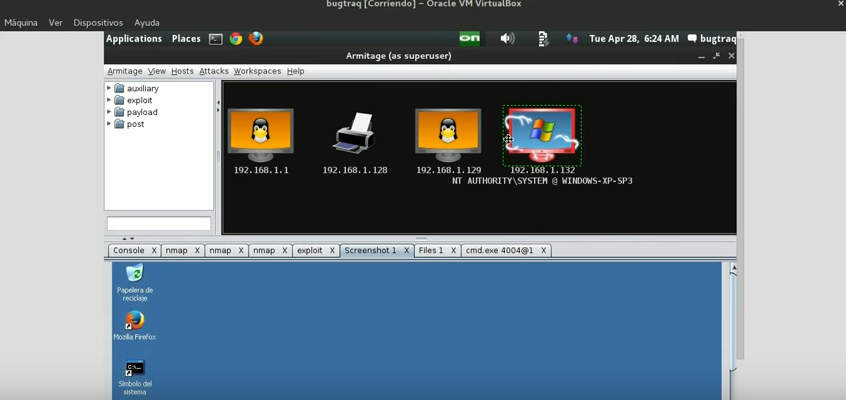Open Firefox from the top panel
Image resolution: width=846 pixels, height=400 pixels.
[x=256, y=39]
